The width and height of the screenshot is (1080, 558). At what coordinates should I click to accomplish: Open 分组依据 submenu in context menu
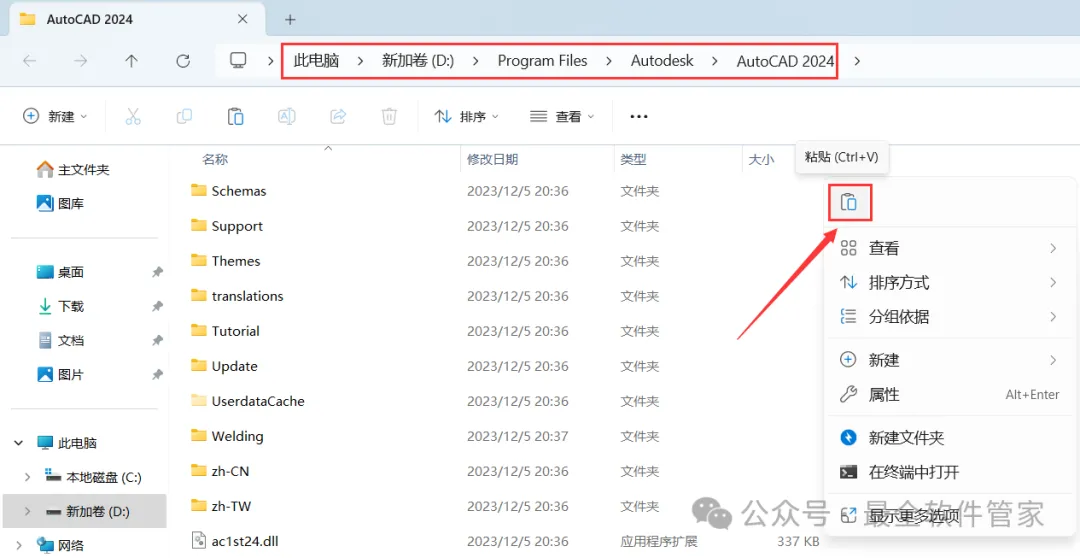click(x=949, y=317)
